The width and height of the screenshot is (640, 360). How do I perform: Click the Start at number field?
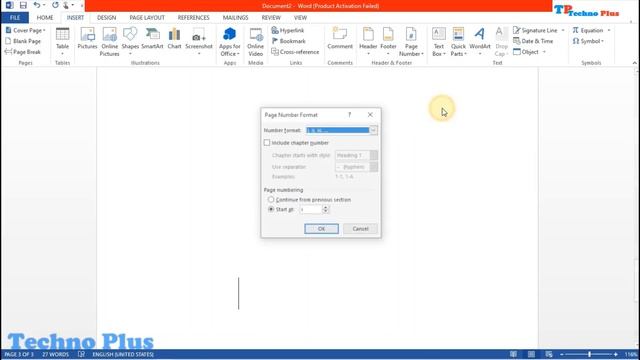pyautogui.click(x=311, y=209)
